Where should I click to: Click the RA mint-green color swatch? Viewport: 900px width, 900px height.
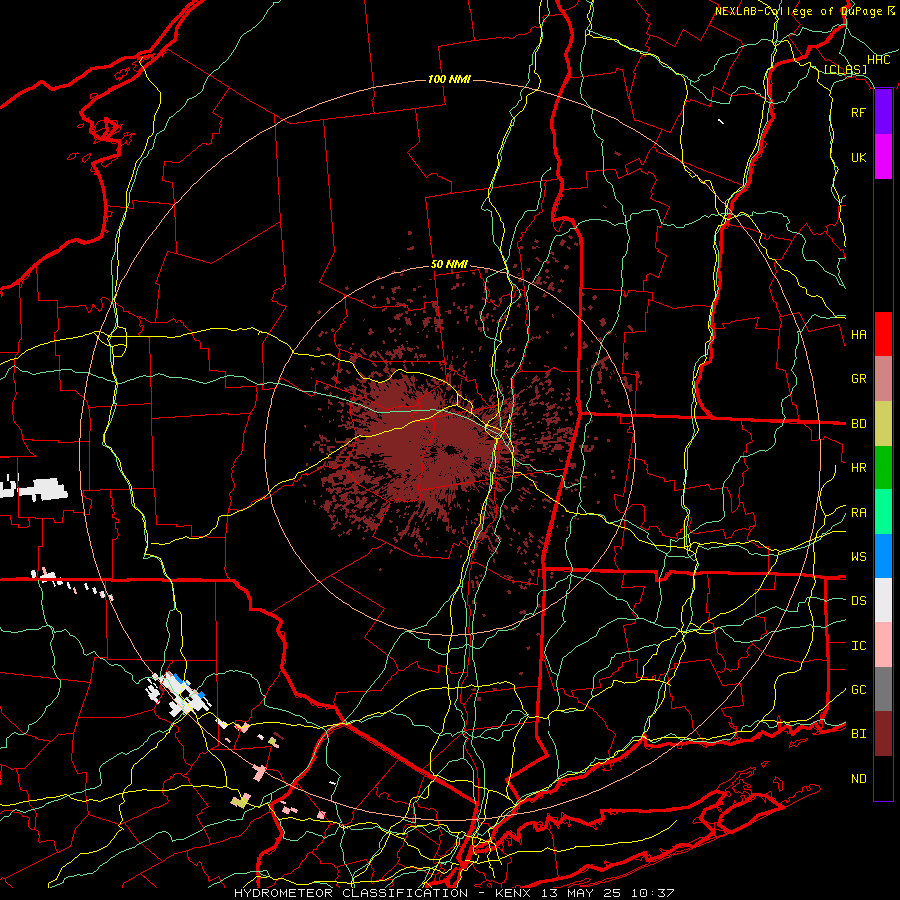[883, 512]
